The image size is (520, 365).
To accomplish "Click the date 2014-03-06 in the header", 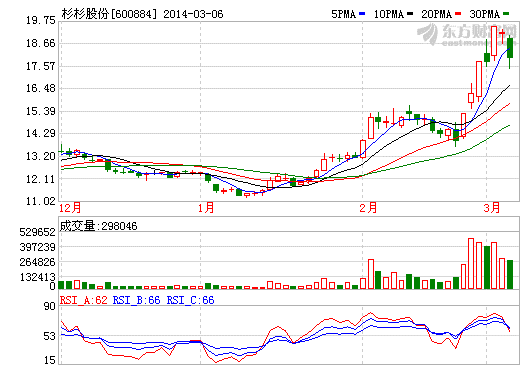I will (x=193, y=14).
